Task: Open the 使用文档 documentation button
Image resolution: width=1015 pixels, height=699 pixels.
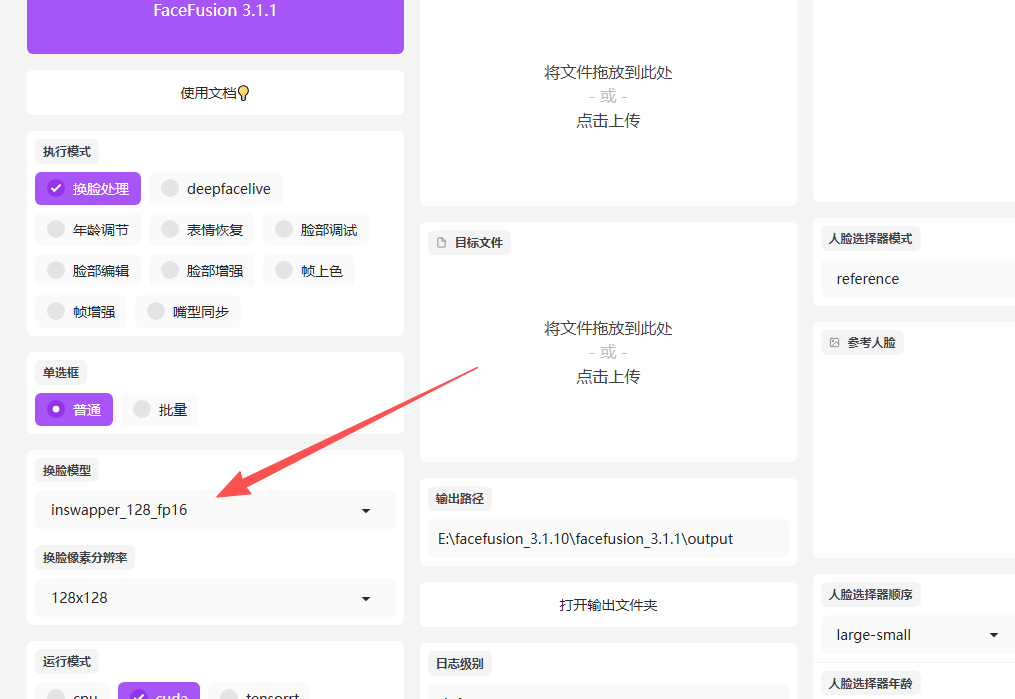Action: pyautogui.click(x=215, y=93)
